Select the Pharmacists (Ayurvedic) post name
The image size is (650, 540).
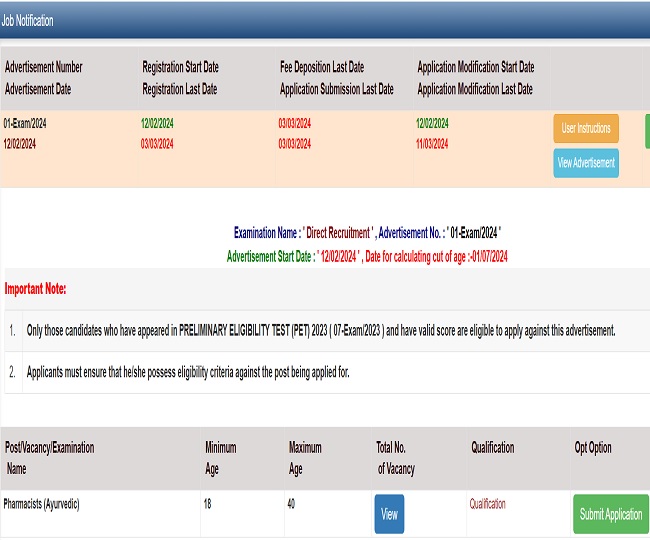[41, 504]
